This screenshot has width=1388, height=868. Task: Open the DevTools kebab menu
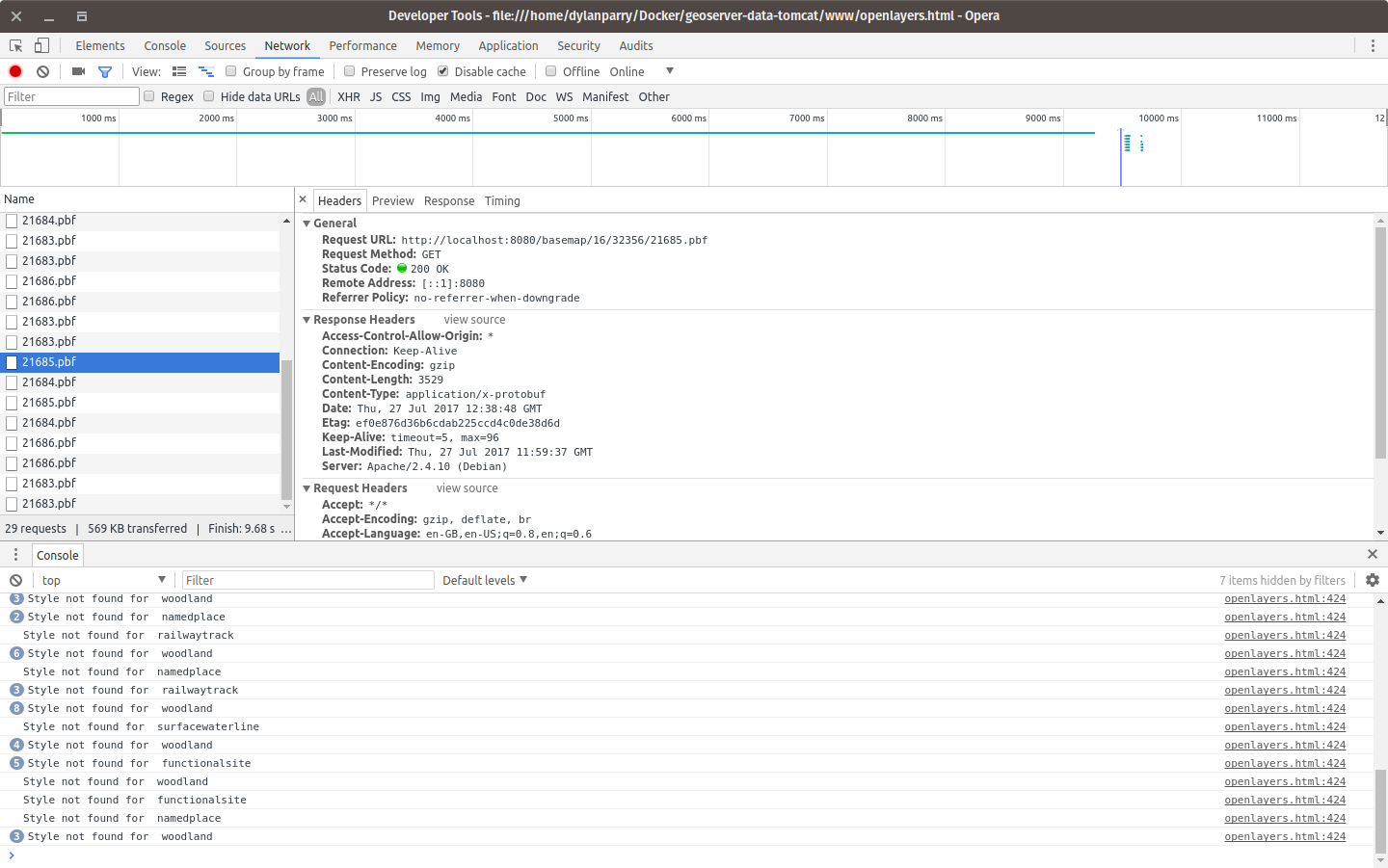(x=1373, y=45)
